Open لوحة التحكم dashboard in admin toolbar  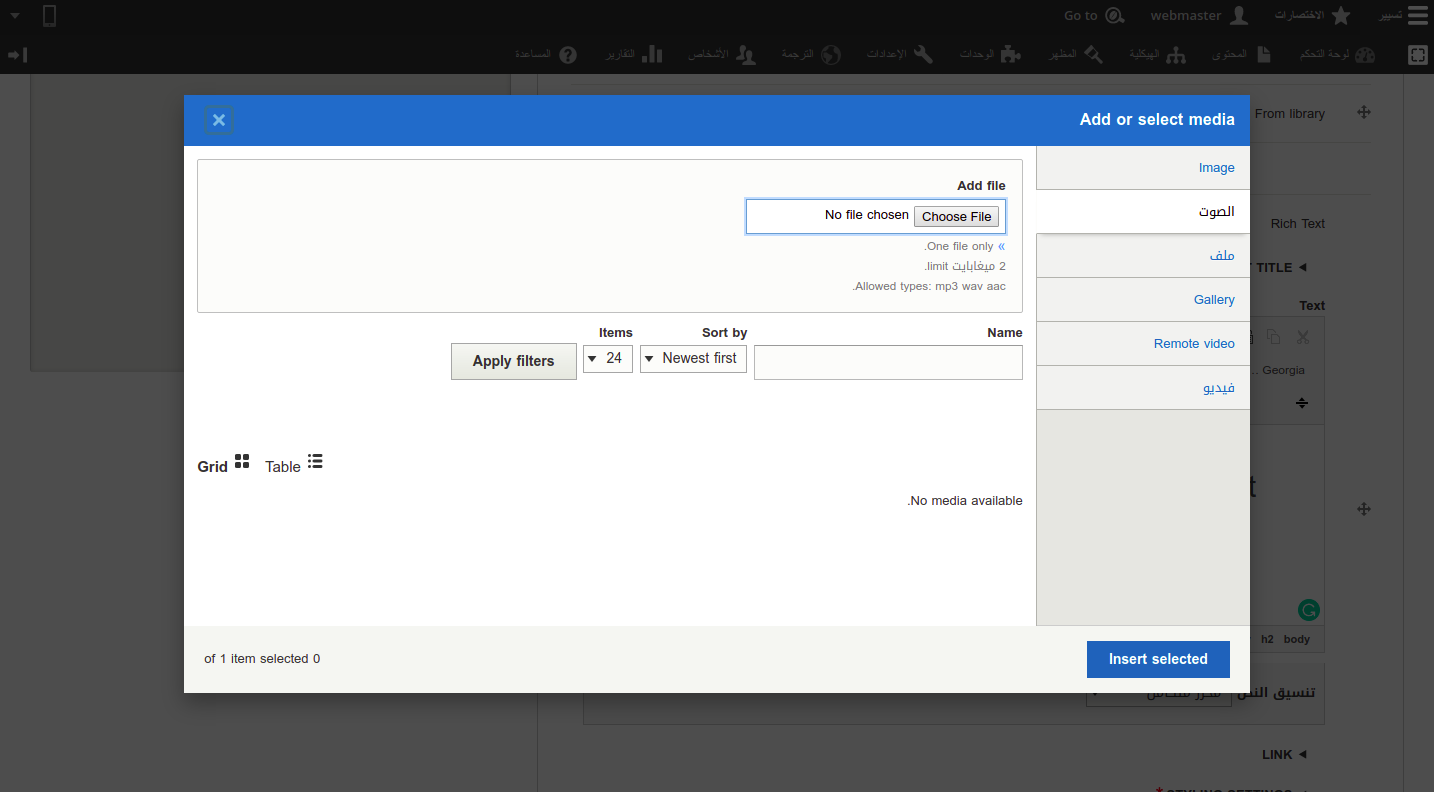tap(1337, 55)
